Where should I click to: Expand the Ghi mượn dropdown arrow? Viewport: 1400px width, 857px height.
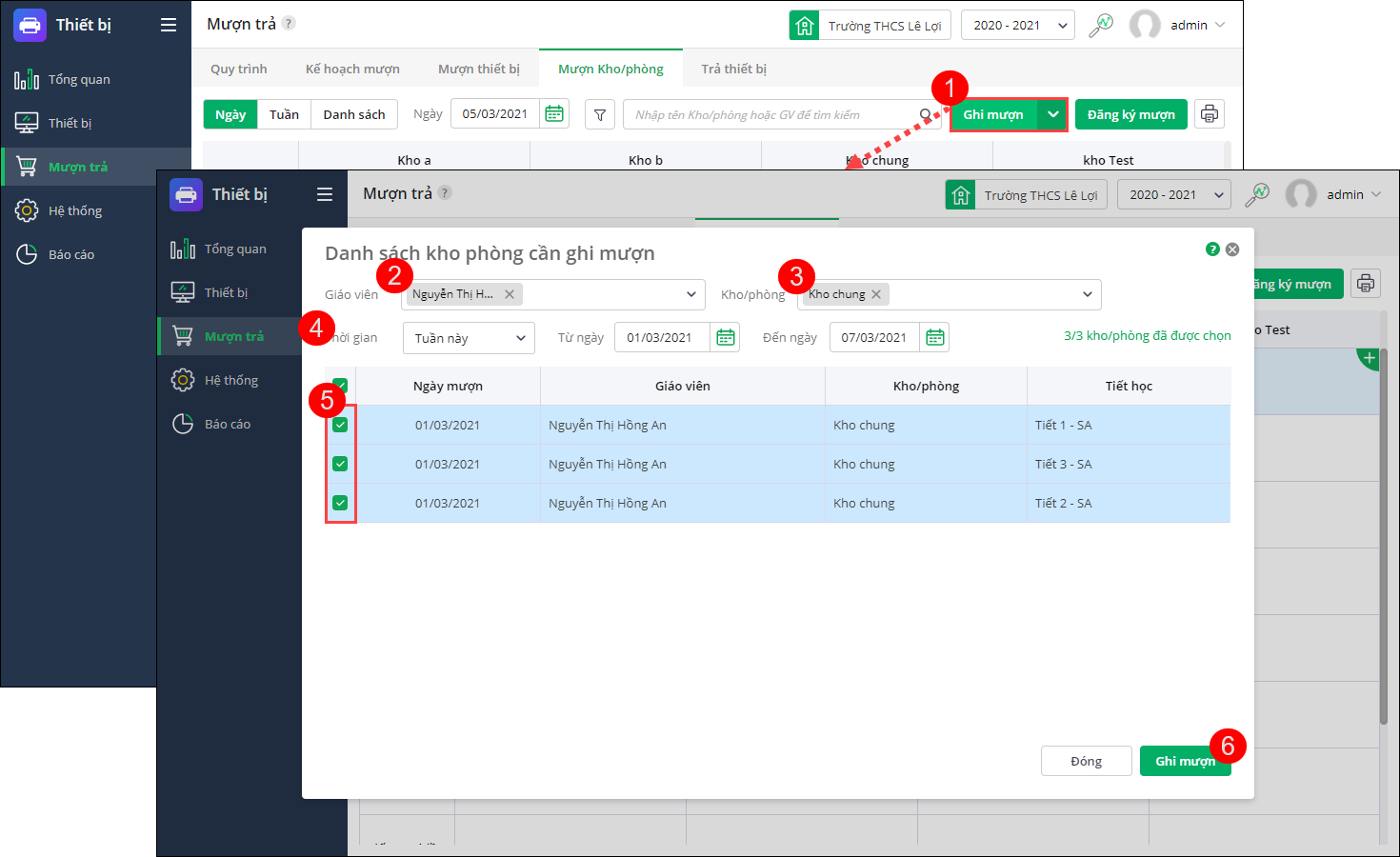[1052, 114]
